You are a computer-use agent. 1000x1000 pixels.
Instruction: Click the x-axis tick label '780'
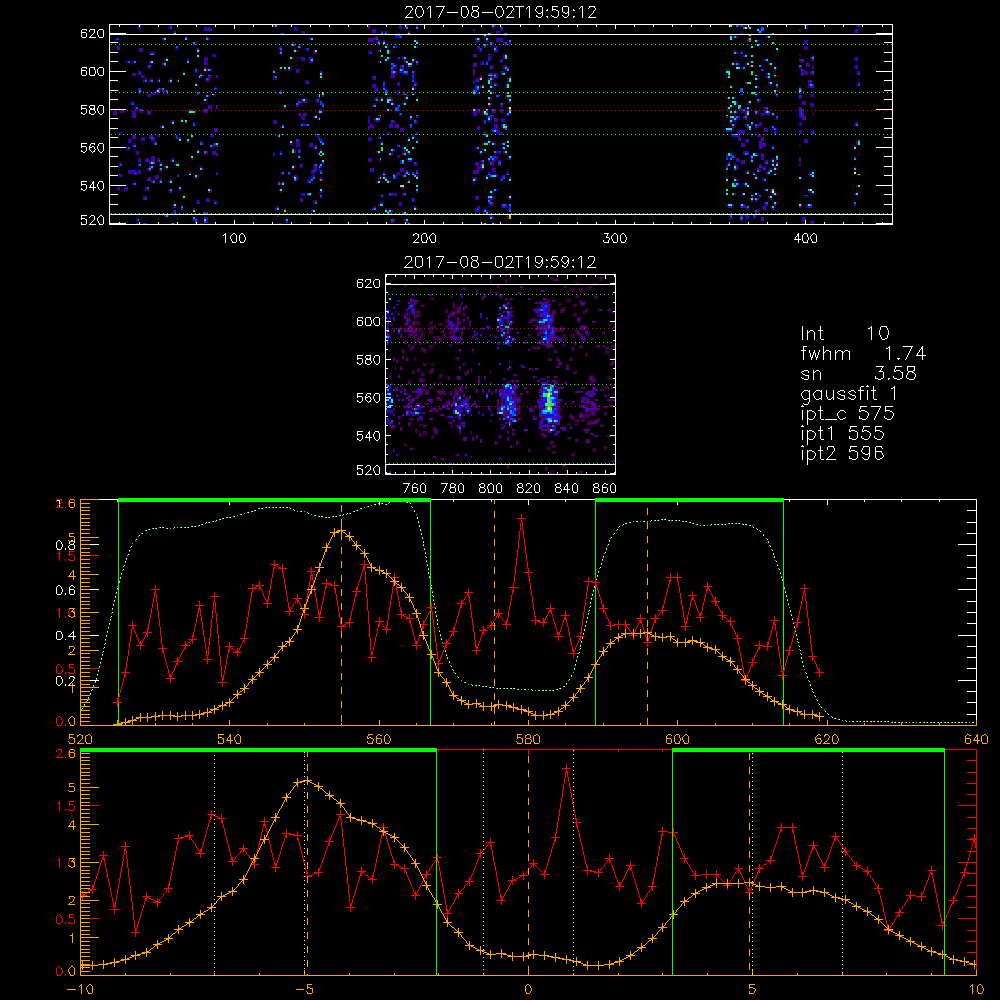[x=453, y=489]
